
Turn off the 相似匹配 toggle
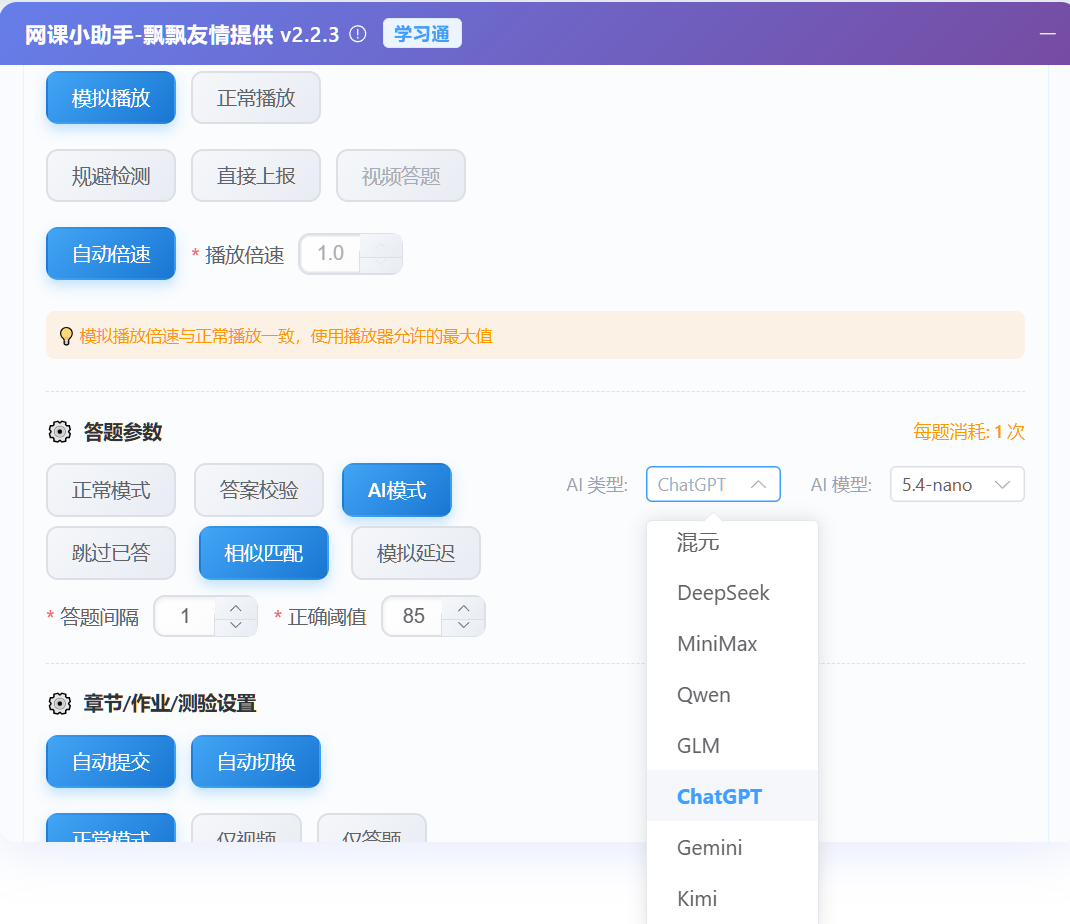coord(263,553)
